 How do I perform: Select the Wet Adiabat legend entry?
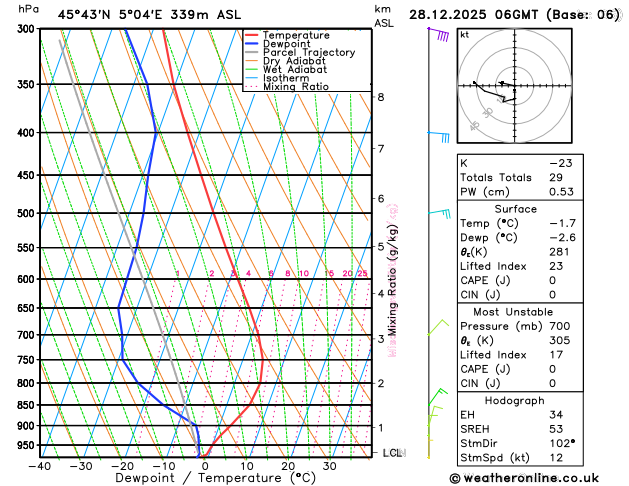point(286,69)
